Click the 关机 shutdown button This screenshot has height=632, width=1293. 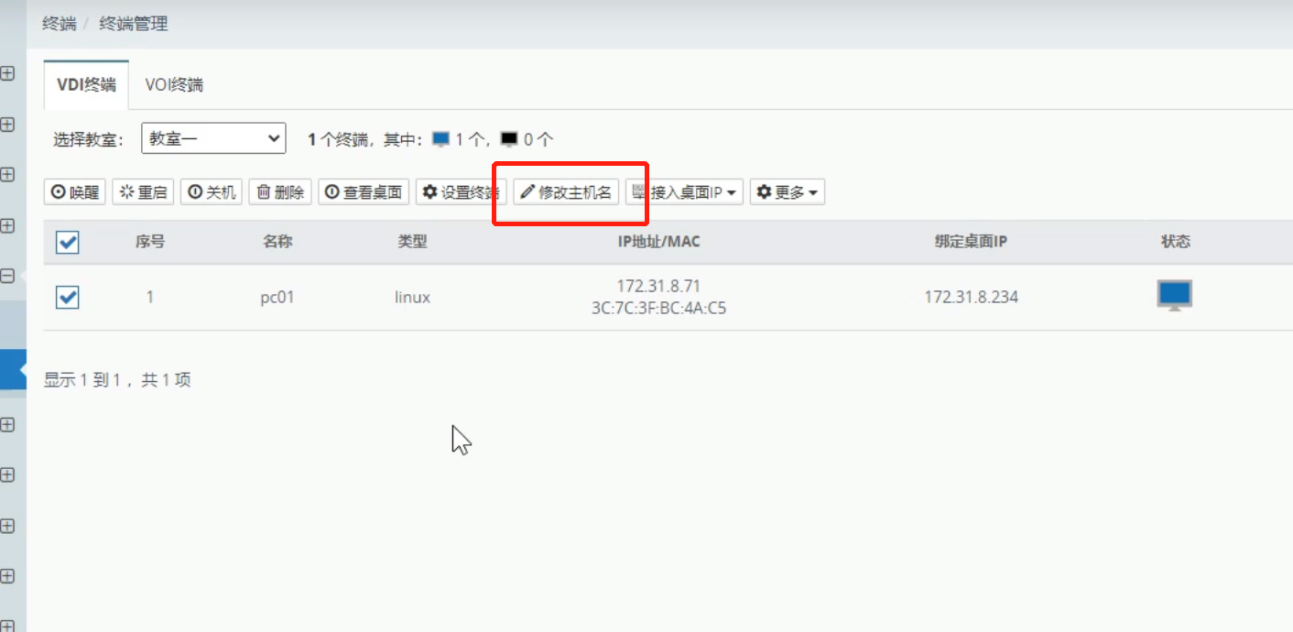pos(211,192)
